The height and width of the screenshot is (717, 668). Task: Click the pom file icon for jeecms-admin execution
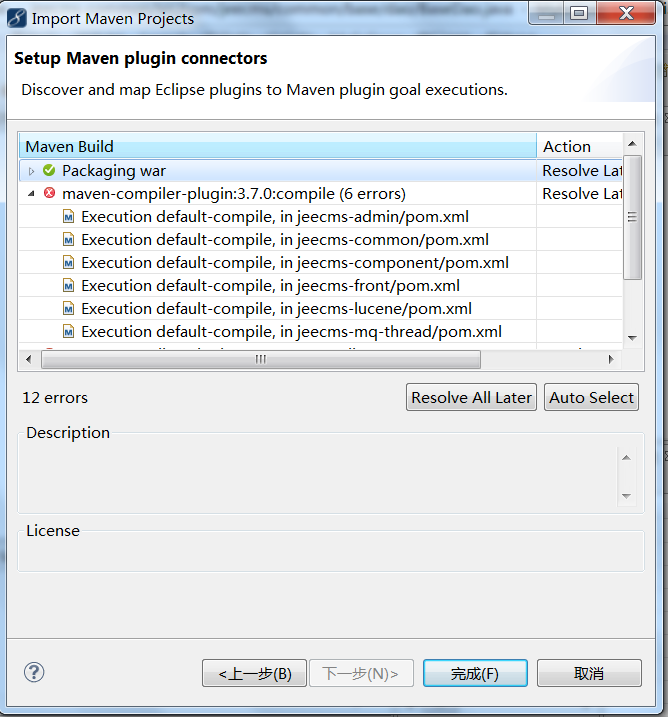[68, 217]
